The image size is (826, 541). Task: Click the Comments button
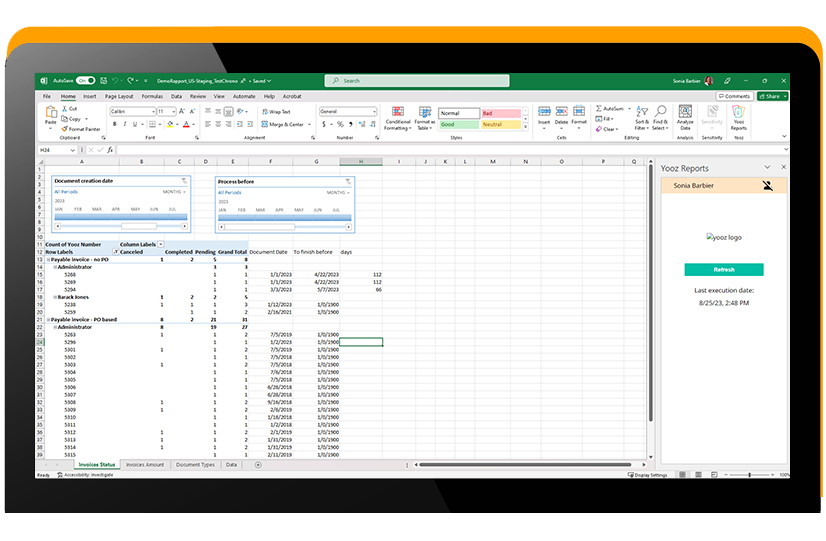point(734,96)
